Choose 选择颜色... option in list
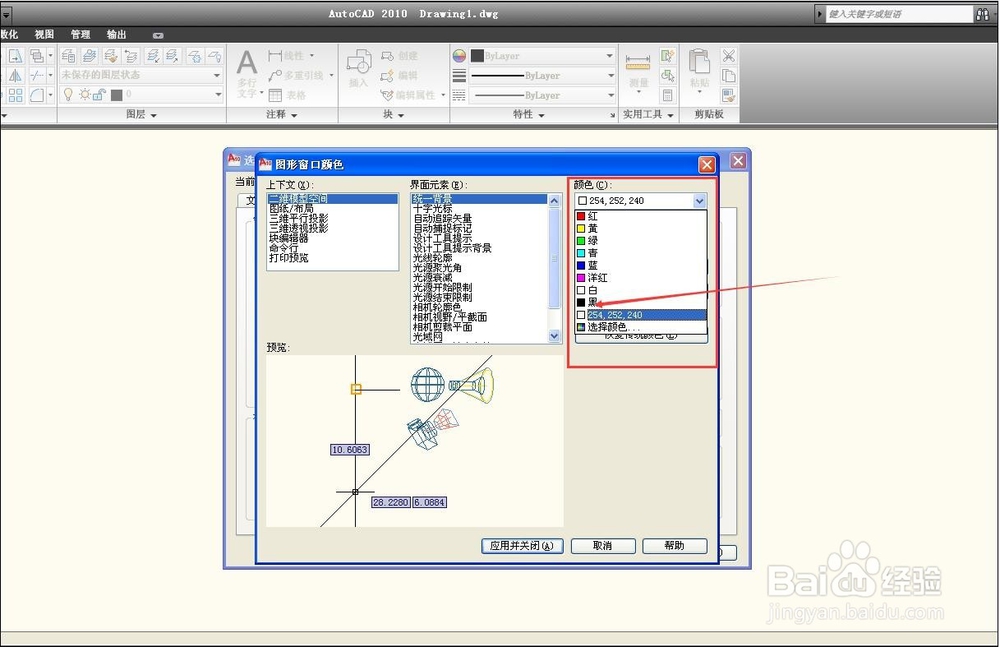 coord(641,327)
